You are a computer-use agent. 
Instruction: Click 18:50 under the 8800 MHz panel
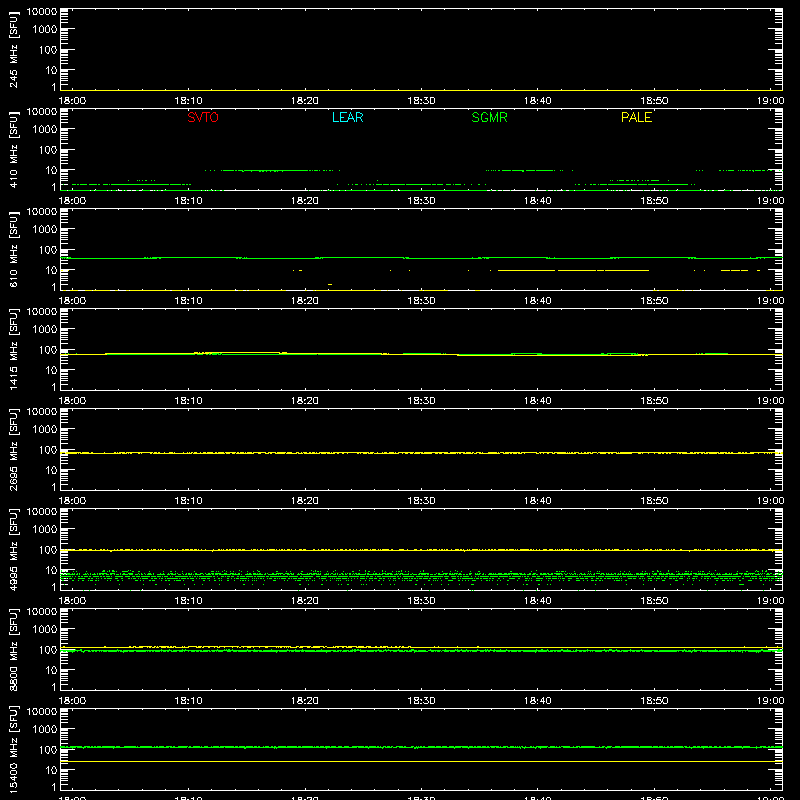[655, 701]
